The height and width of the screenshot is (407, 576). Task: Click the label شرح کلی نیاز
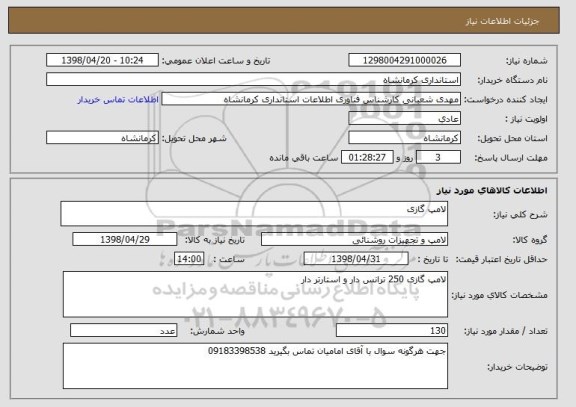[x=520, y=215]
